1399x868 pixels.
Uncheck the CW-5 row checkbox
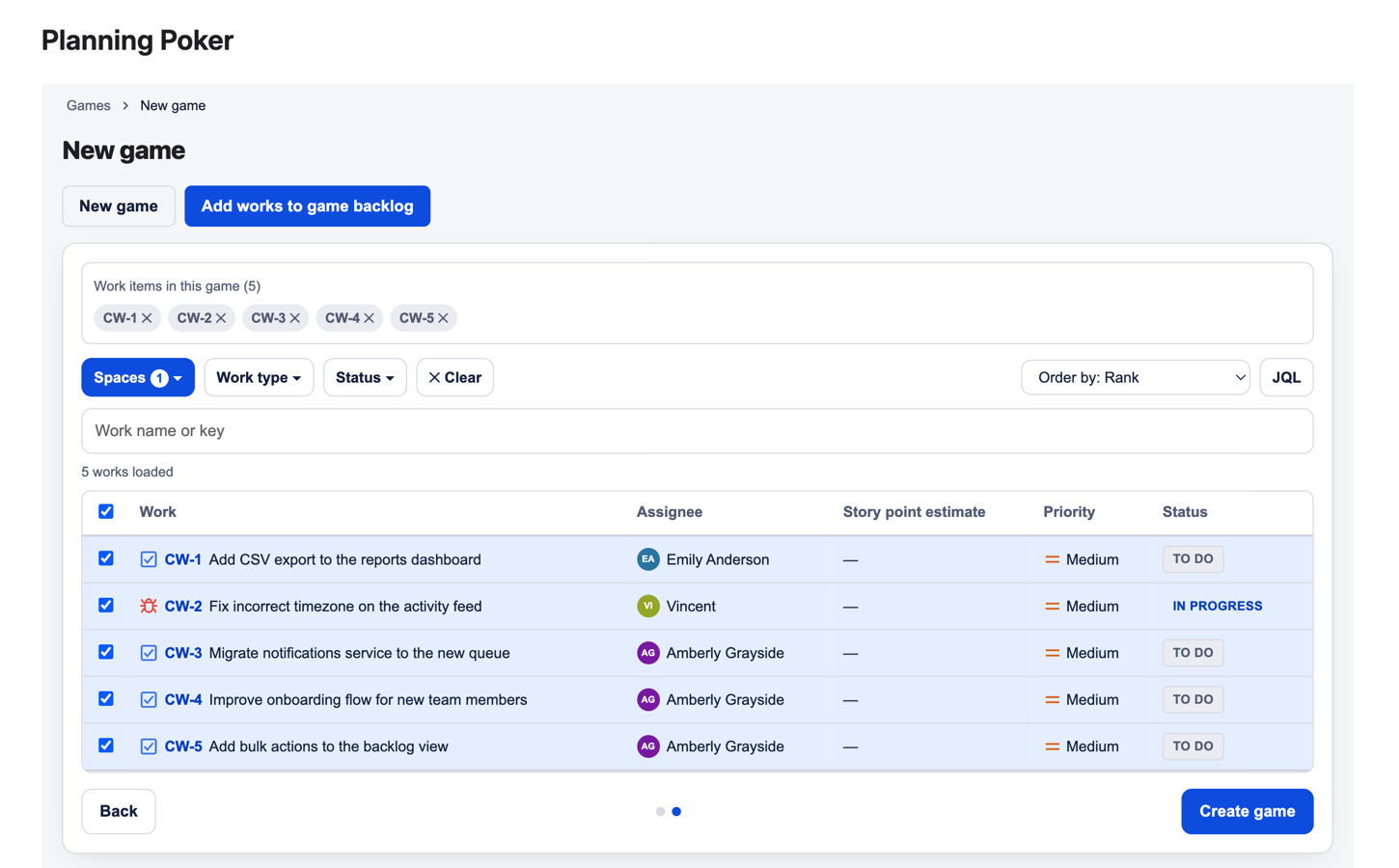tap(106, 746)
